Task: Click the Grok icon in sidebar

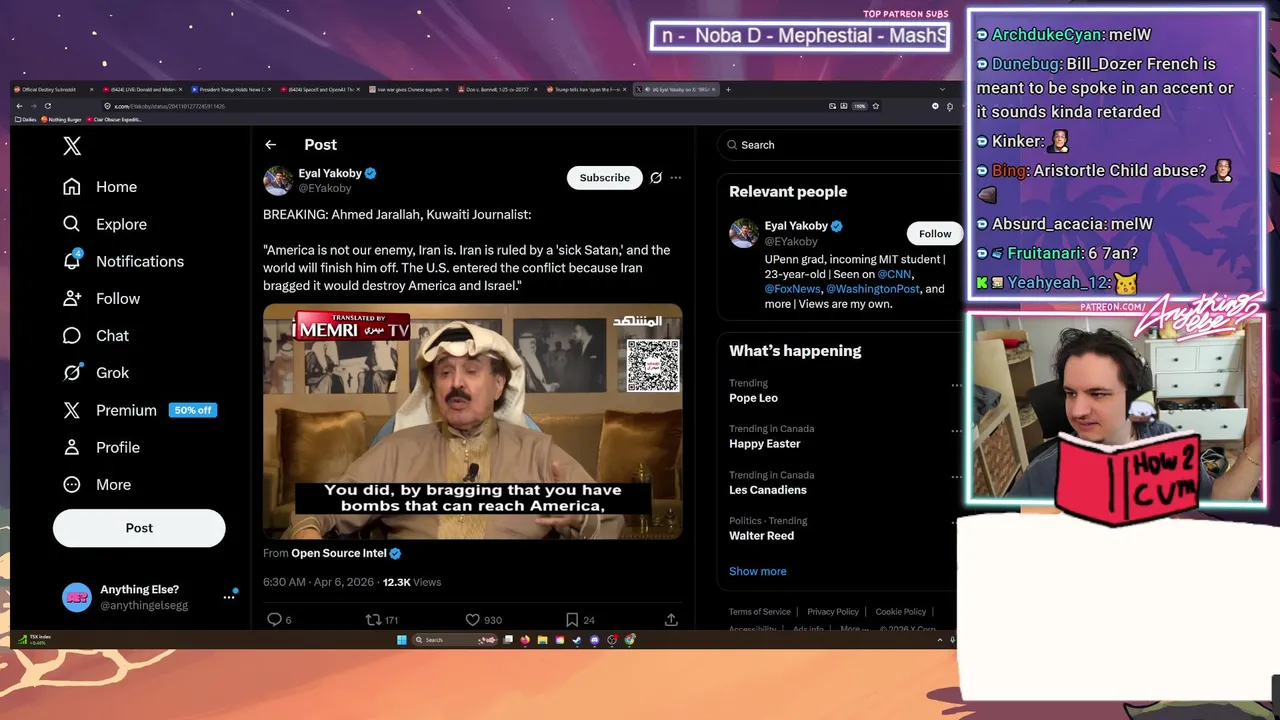Action: click(x=72, y=372)
